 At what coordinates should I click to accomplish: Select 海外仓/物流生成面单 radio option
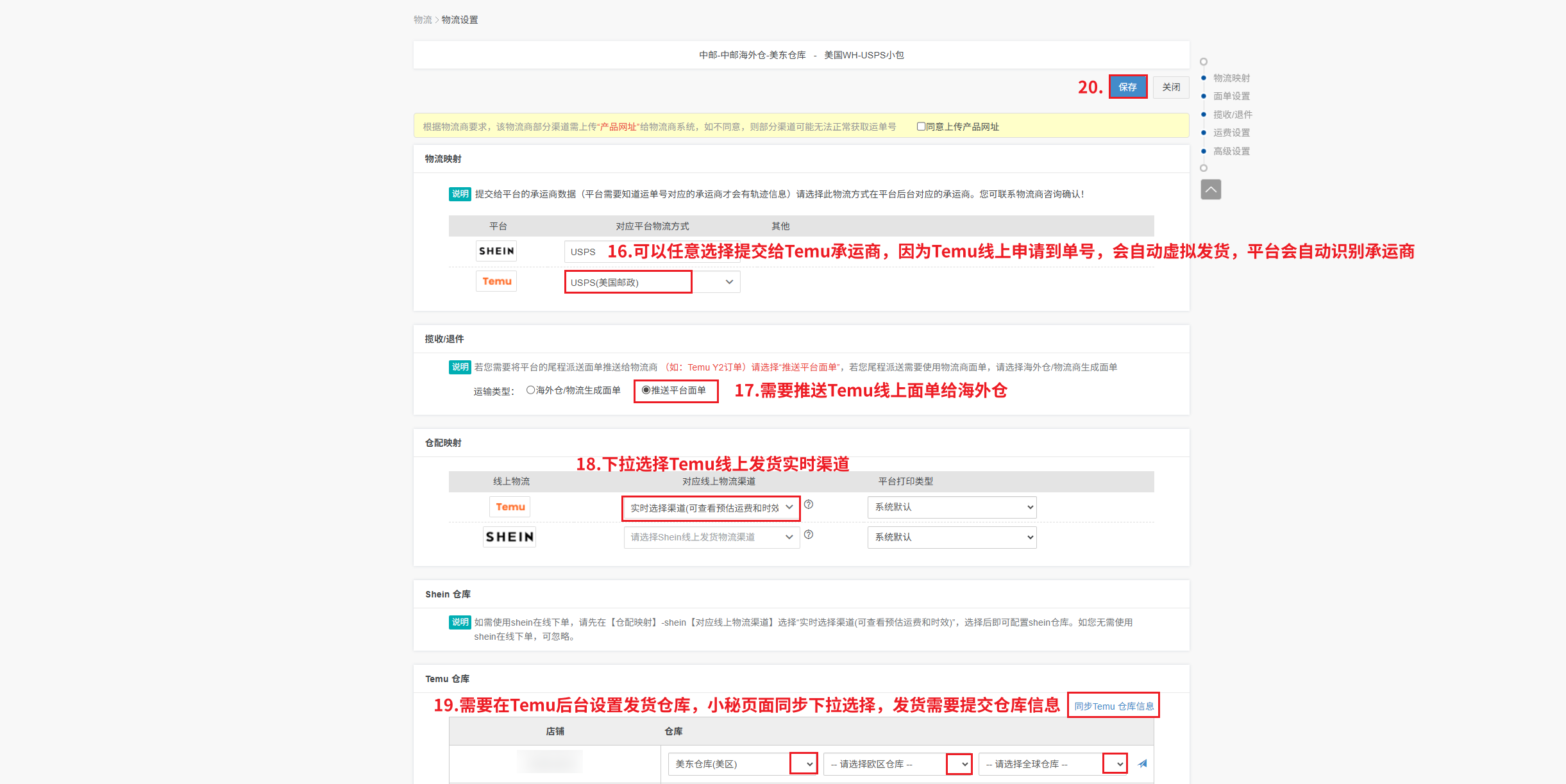531,390
